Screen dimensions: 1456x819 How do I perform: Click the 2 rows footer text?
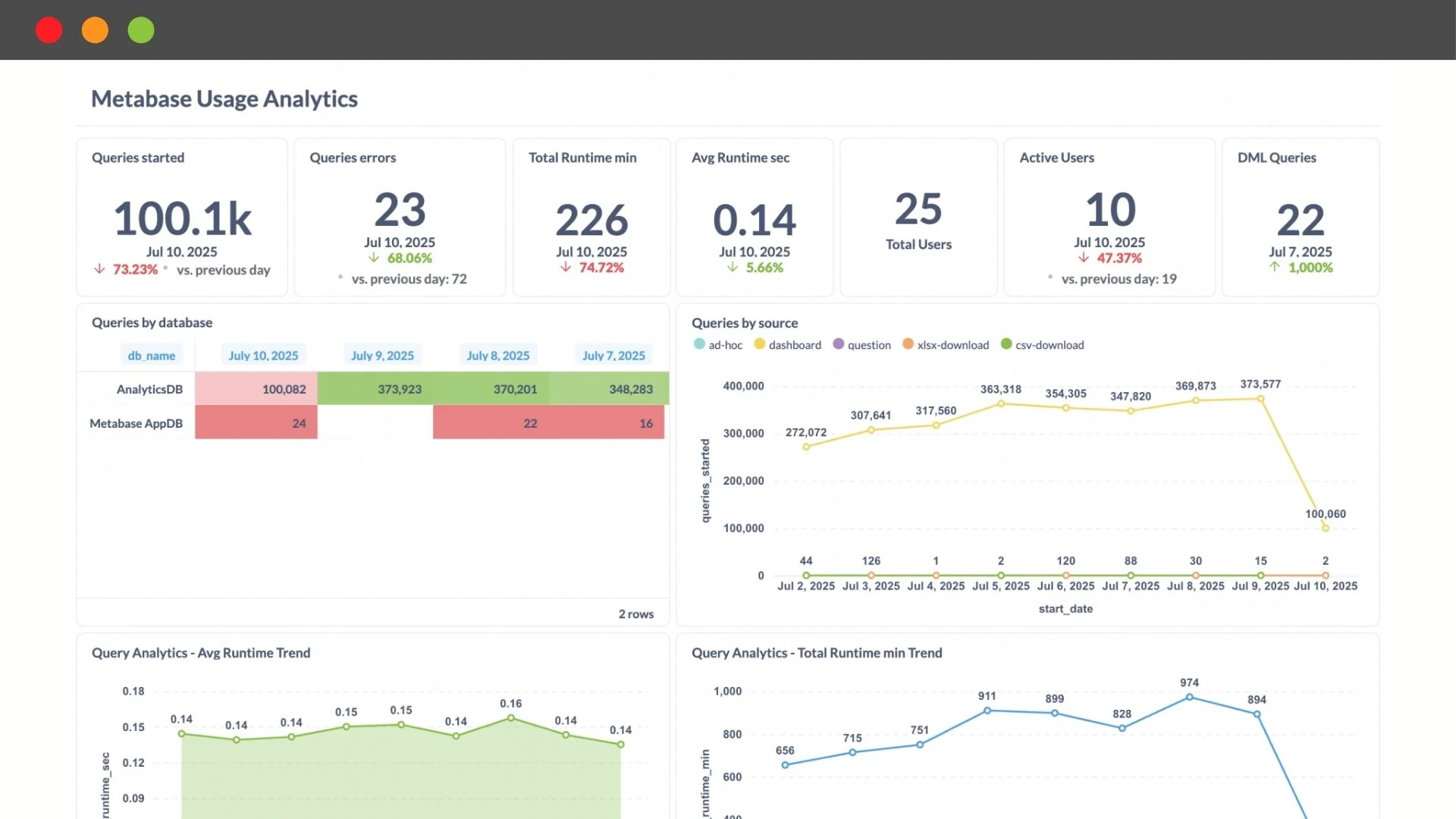(635, 614)
